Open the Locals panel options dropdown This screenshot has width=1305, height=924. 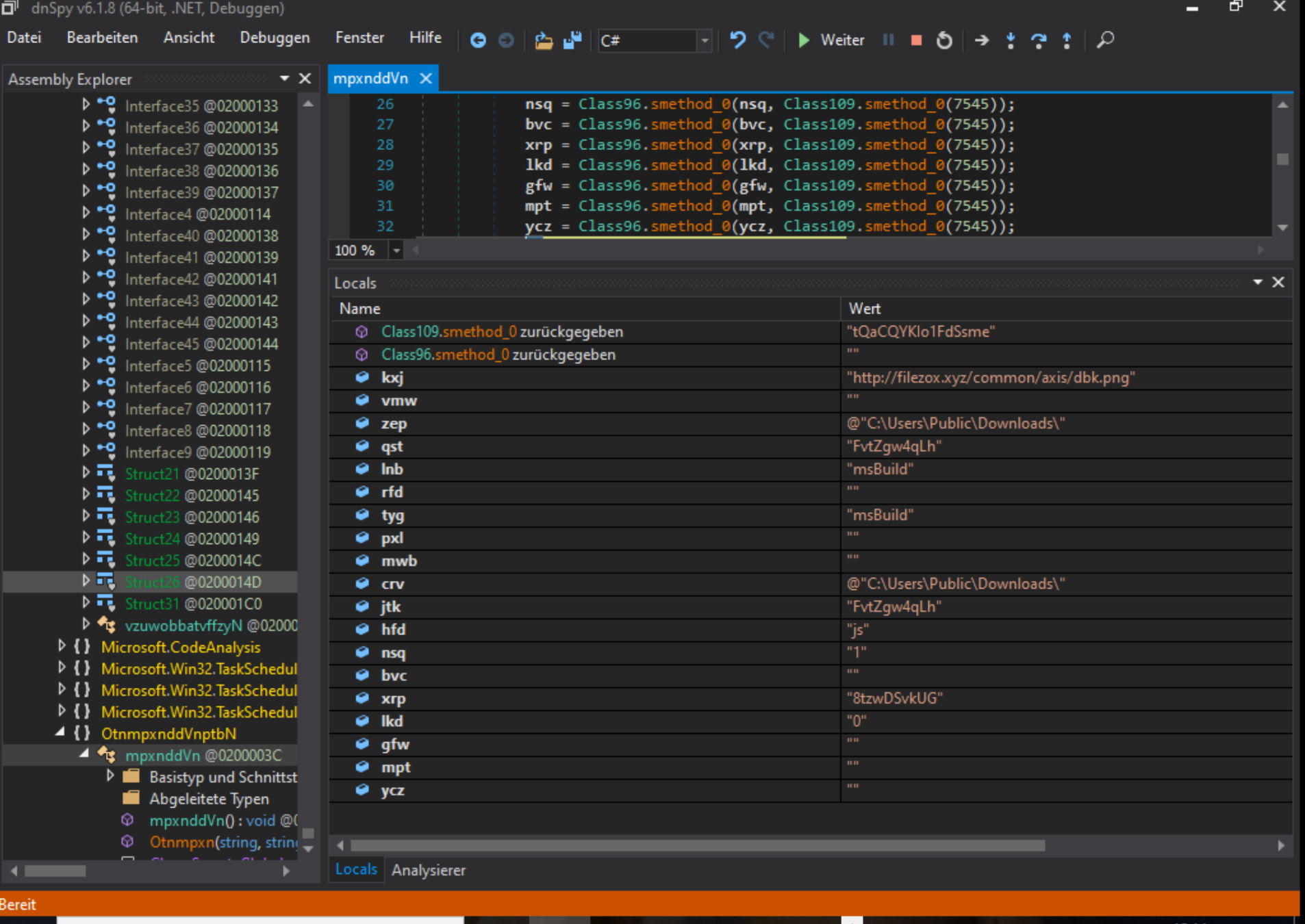(x=1257, y=282)
